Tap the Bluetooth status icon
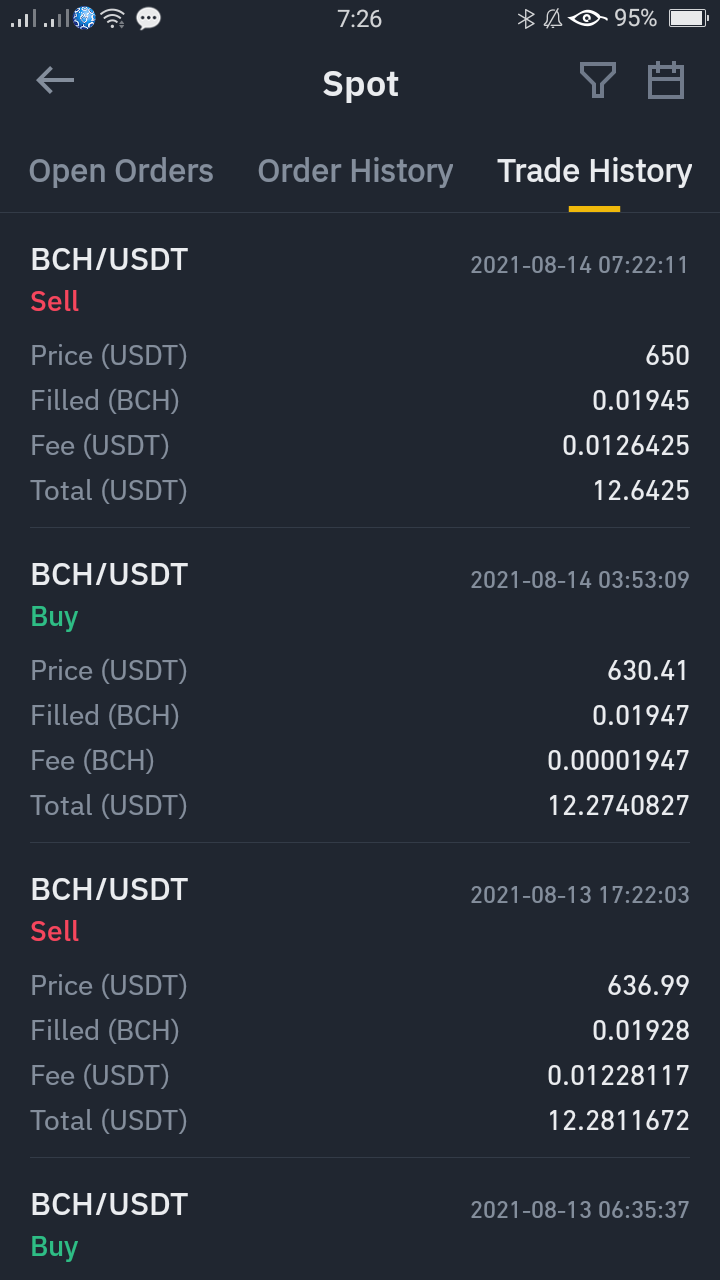 (x=526, y=18)
